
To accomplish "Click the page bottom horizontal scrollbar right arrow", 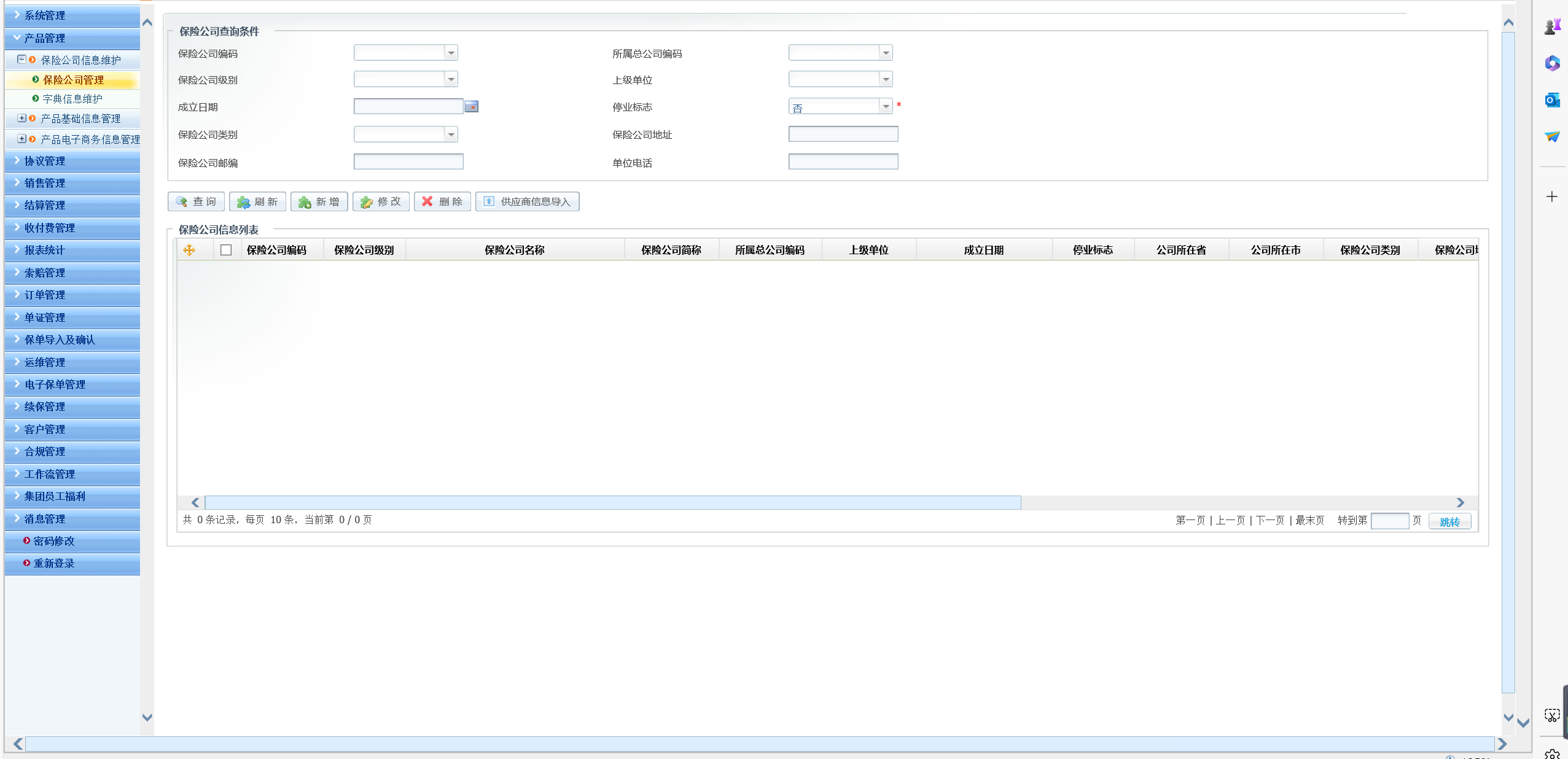I will point(1502,744).
